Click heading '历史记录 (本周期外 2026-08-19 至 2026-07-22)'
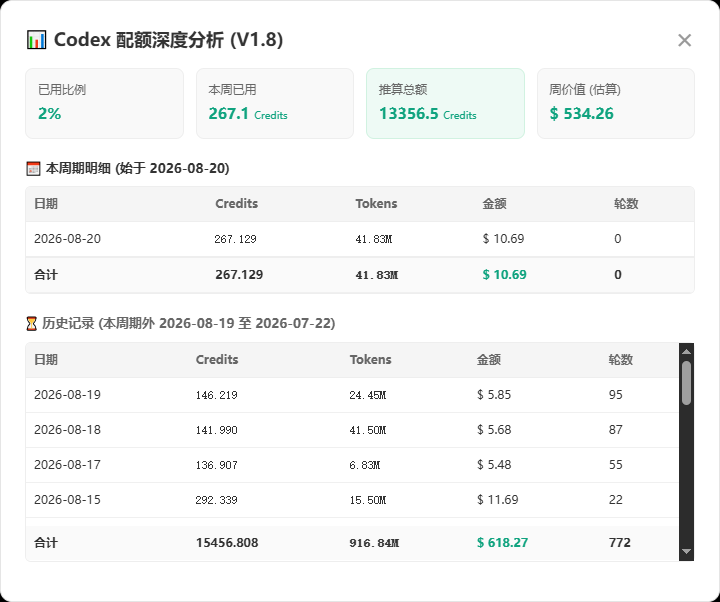 [188, 324]
